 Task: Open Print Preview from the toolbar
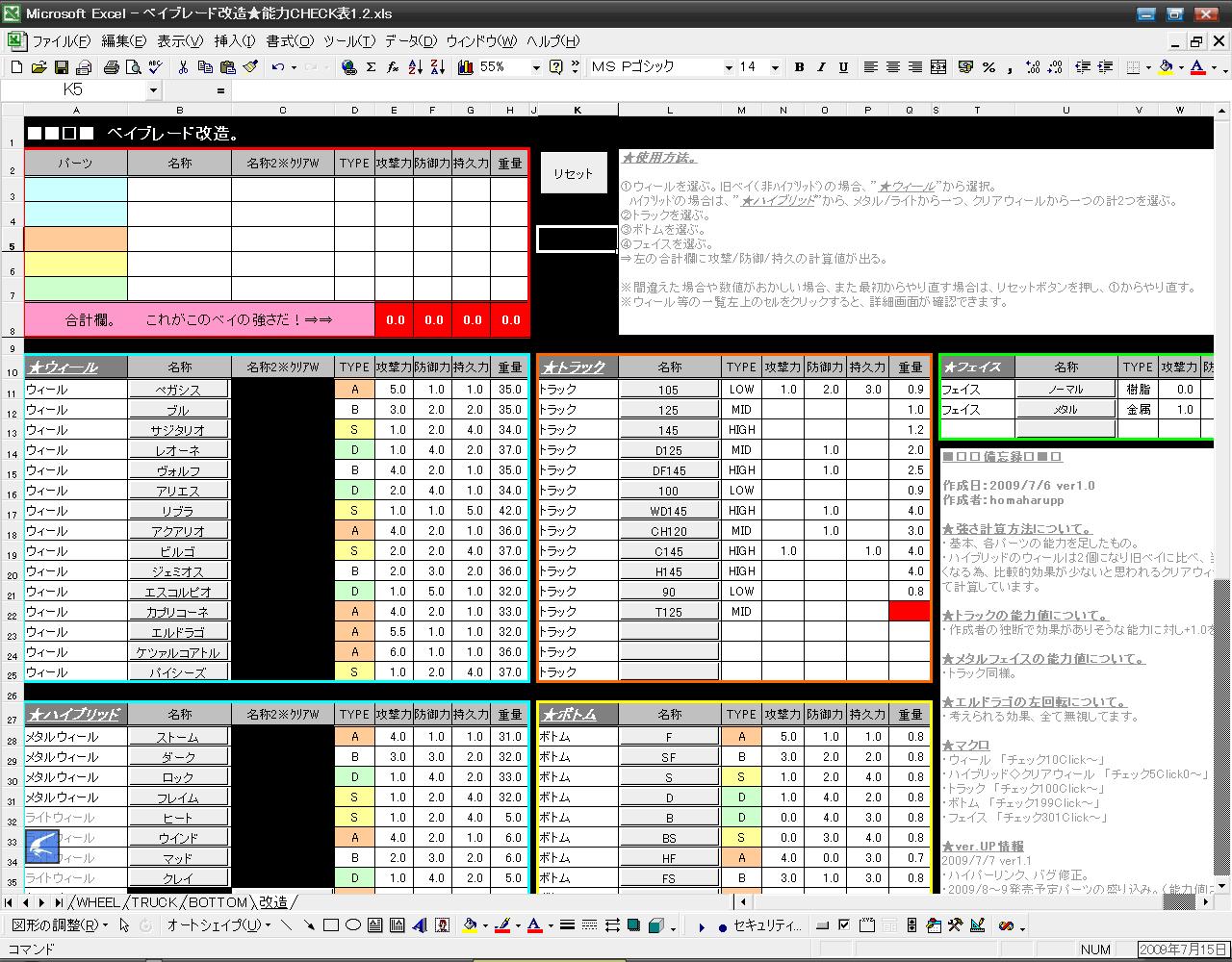(x=133, y=67)
